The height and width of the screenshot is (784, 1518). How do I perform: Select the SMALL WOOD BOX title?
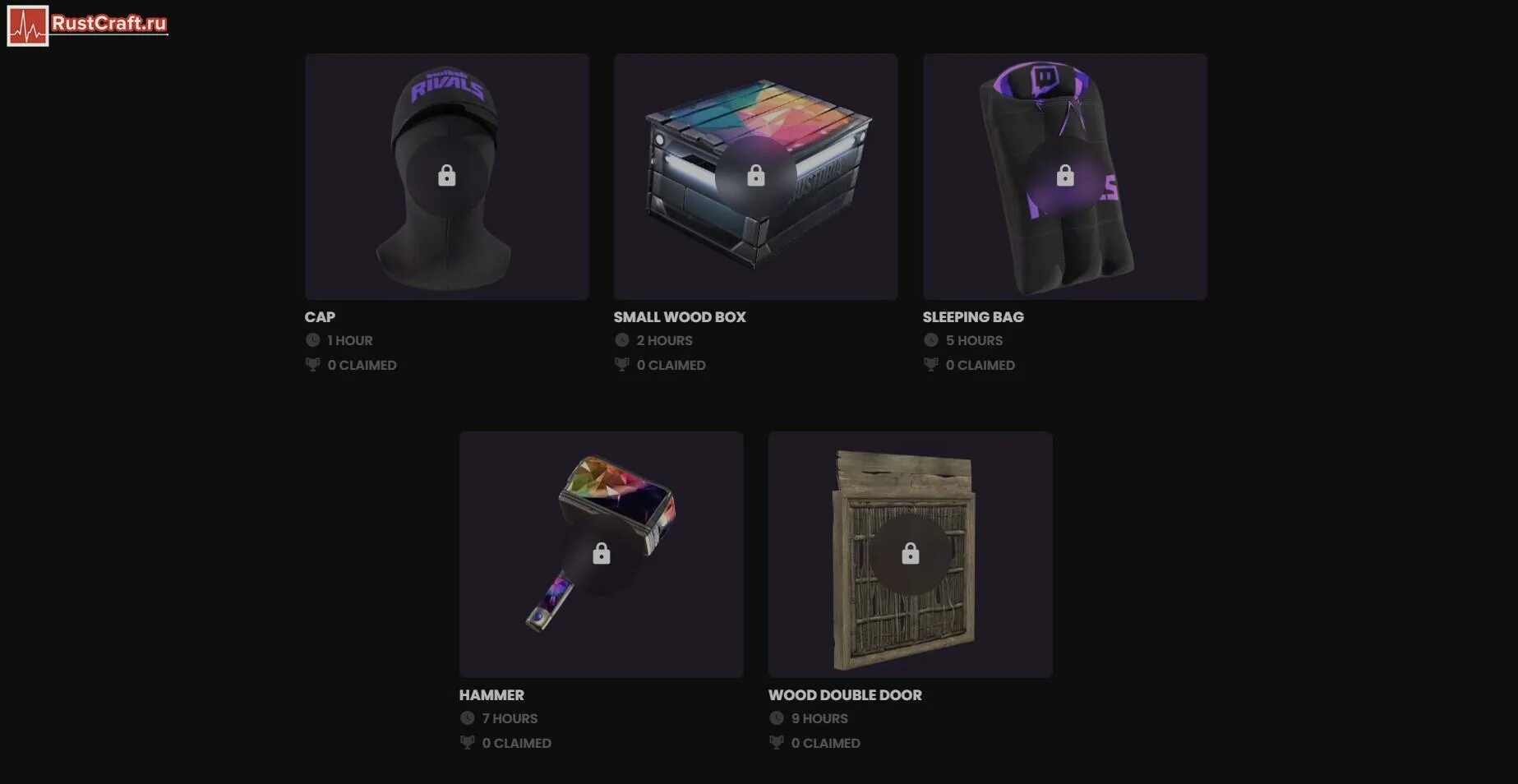tap(680, 317)
